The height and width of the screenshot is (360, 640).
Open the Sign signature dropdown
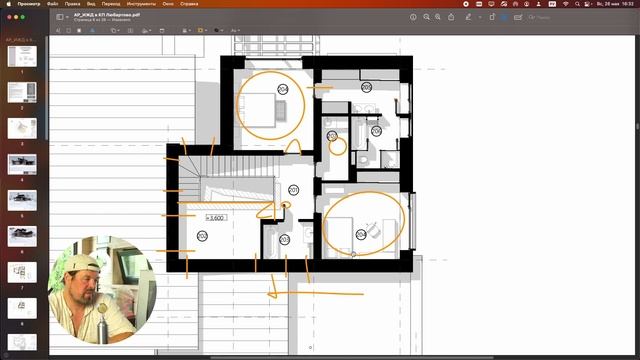point(147,30)
